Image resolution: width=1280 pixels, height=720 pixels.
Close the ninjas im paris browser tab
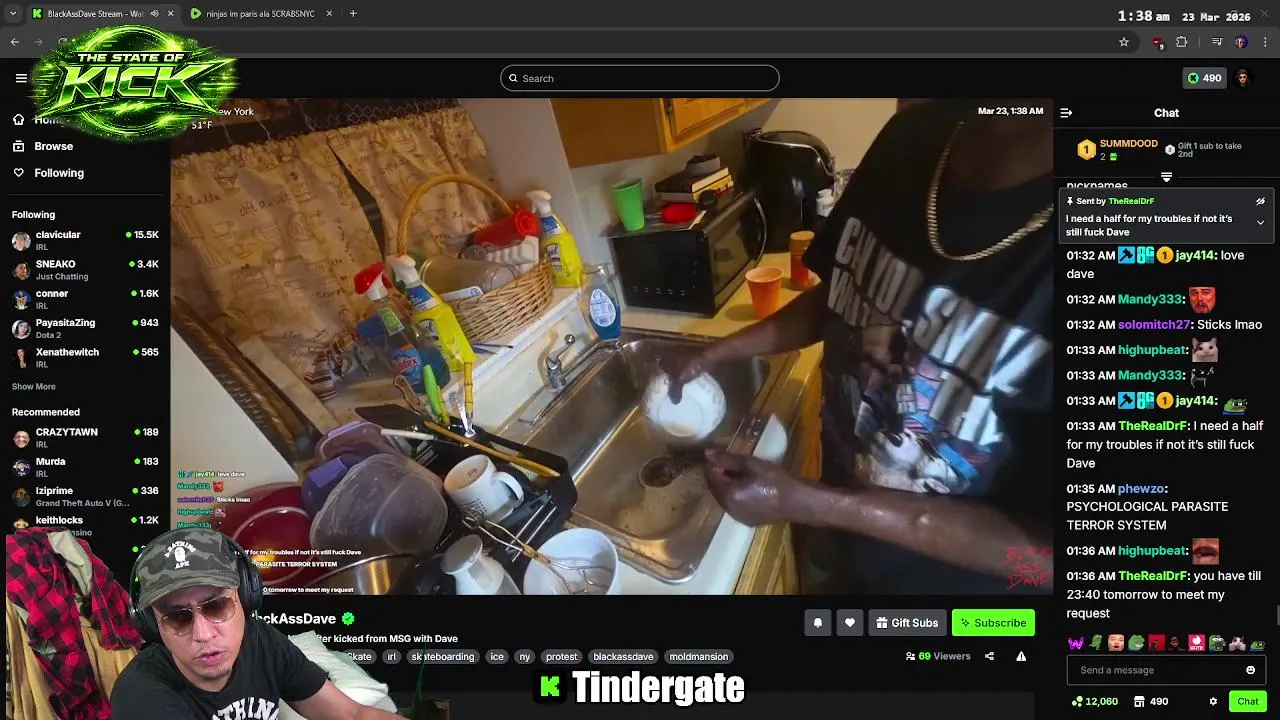331,14
